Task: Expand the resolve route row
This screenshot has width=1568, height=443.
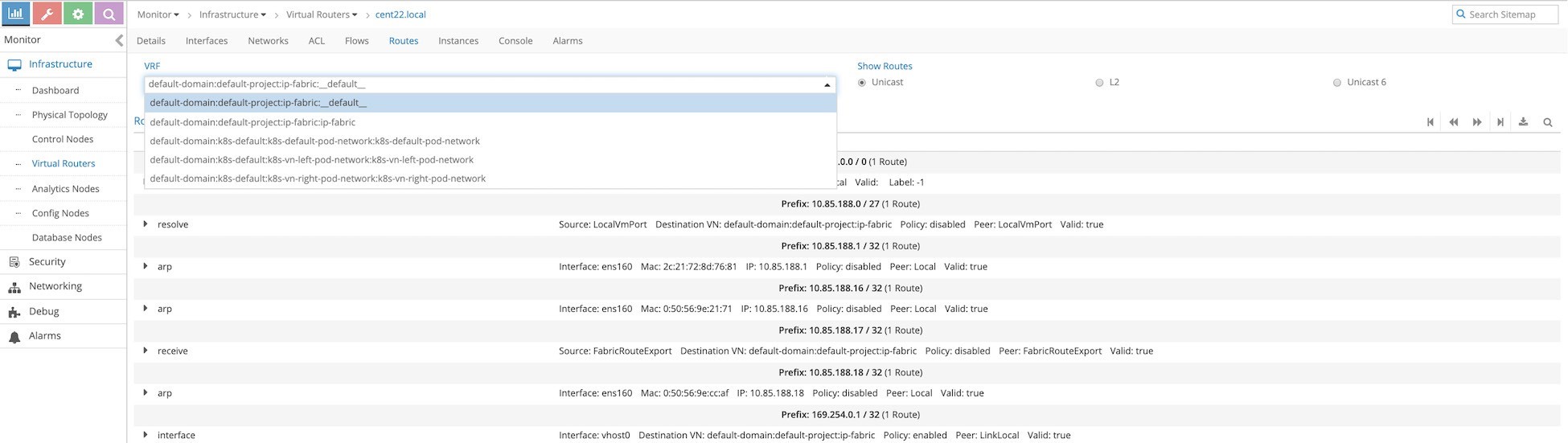Action: pyautogui.click(x=146, y=224)
